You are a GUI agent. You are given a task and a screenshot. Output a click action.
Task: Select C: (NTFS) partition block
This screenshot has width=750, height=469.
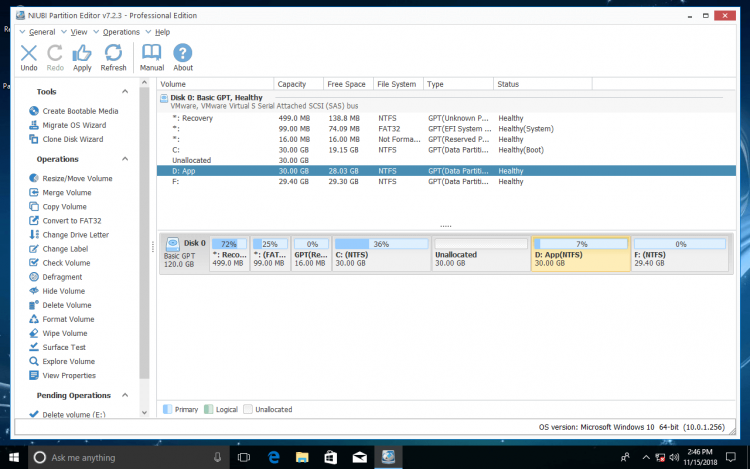(381, 254)
